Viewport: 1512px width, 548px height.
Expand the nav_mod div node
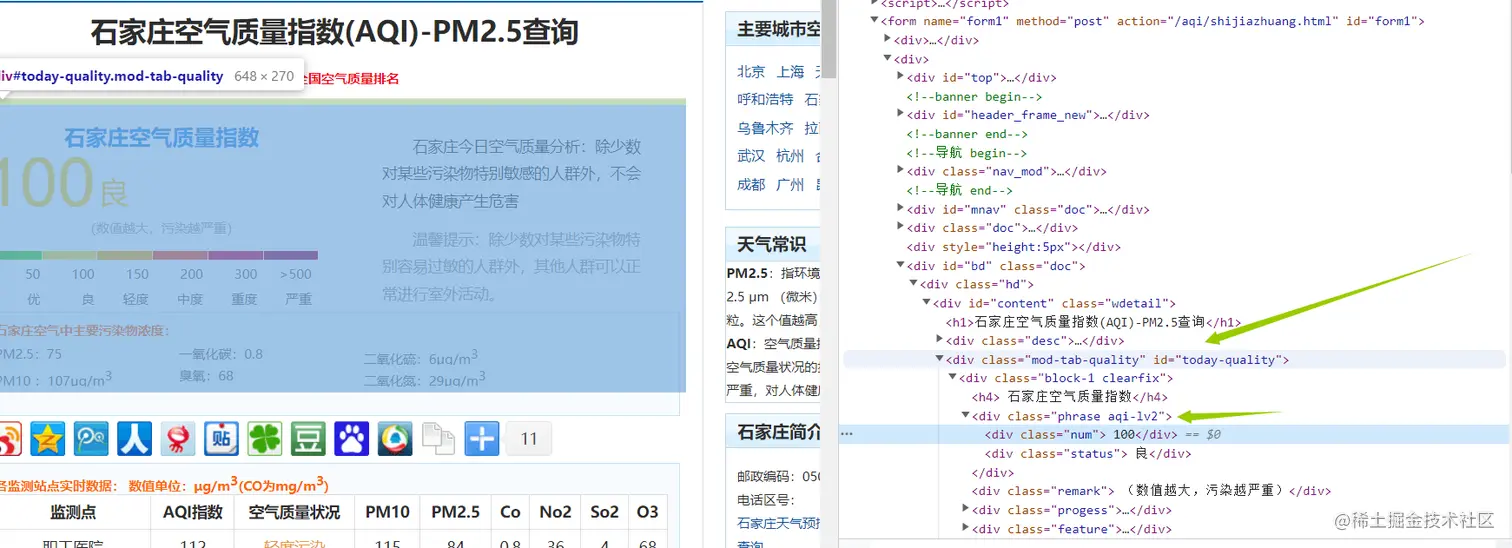coord(900,171)
